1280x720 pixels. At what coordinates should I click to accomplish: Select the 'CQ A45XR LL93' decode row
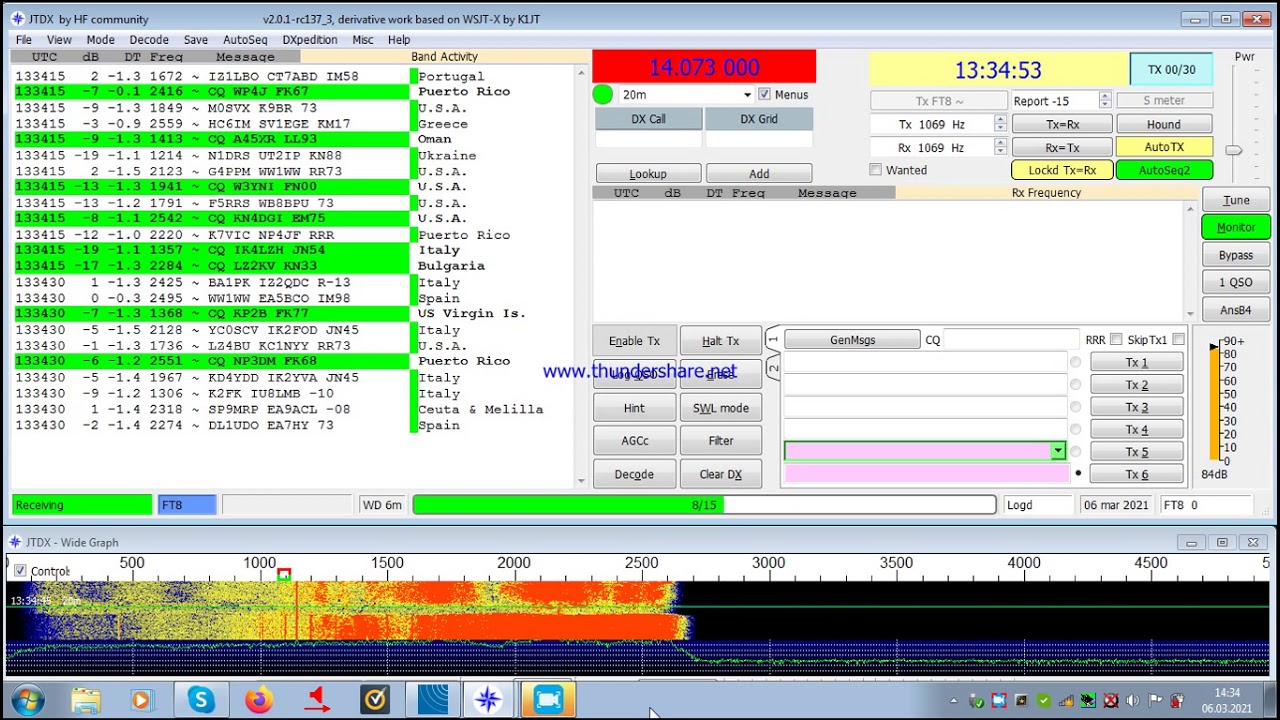(x=211, y=139)
